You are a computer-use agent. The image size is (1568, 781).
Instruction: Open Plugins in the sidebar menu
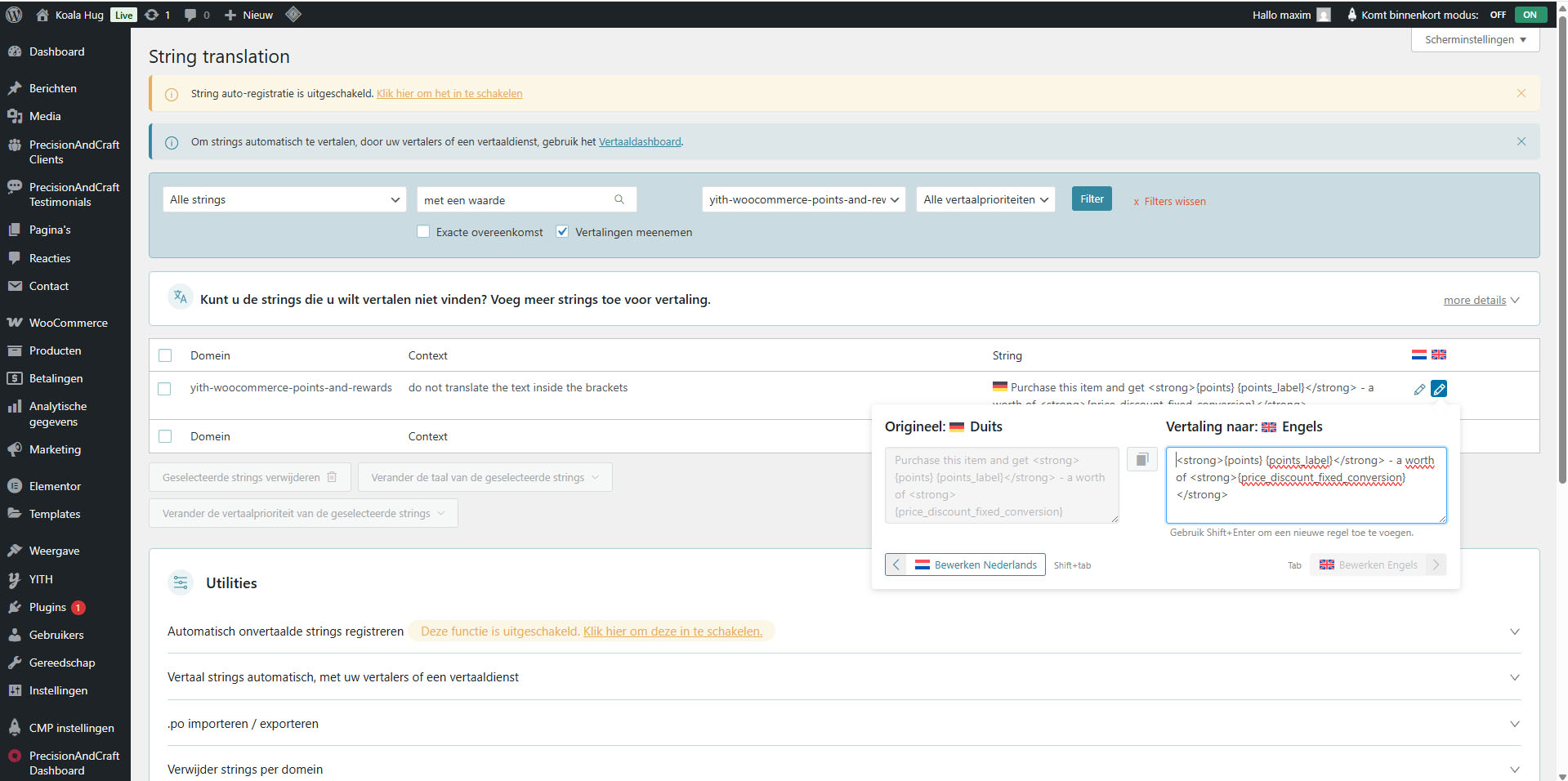pos(47,607)
